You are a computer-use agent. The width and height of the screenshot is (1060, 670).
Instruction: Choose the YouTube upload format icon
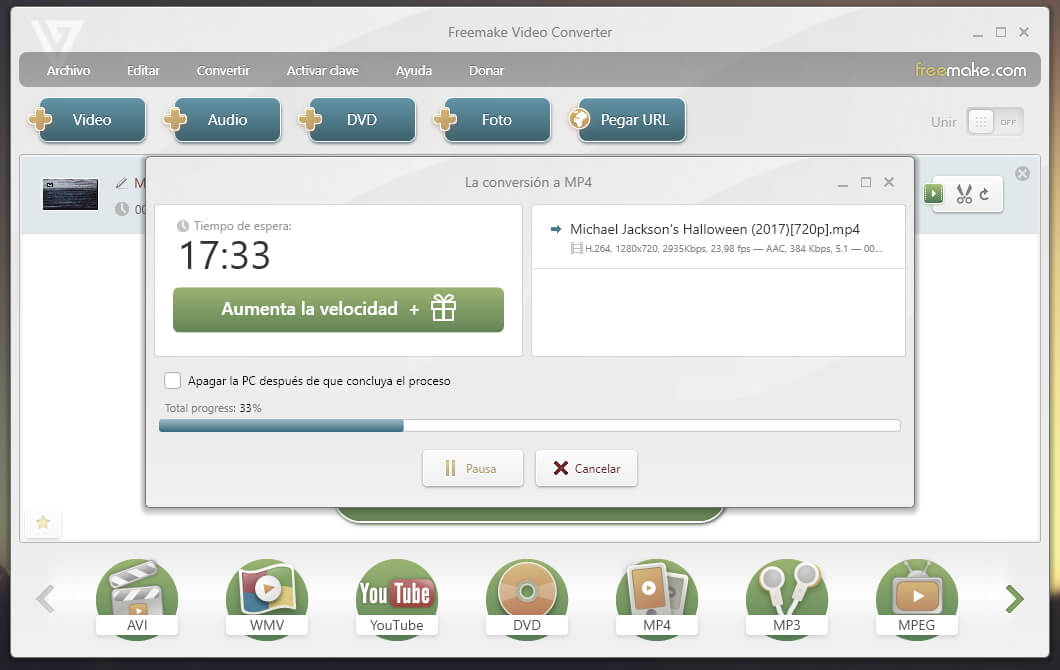(397, 598)
